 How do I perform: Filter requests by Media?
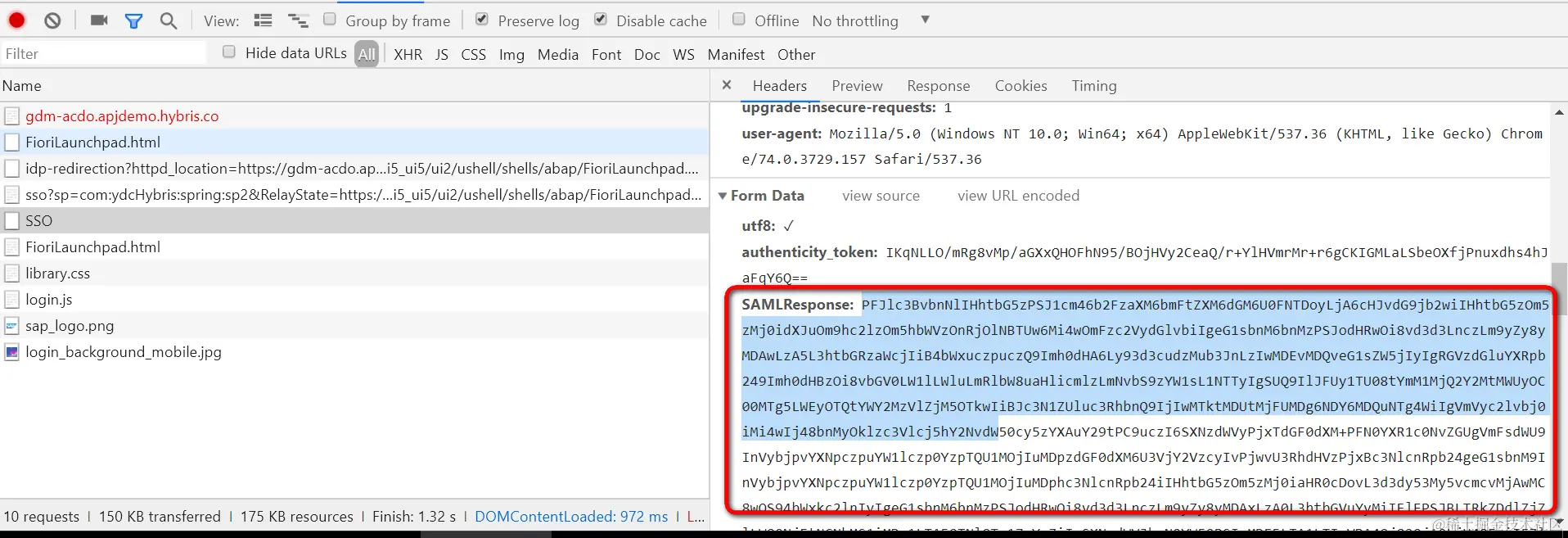pos(558,54)
